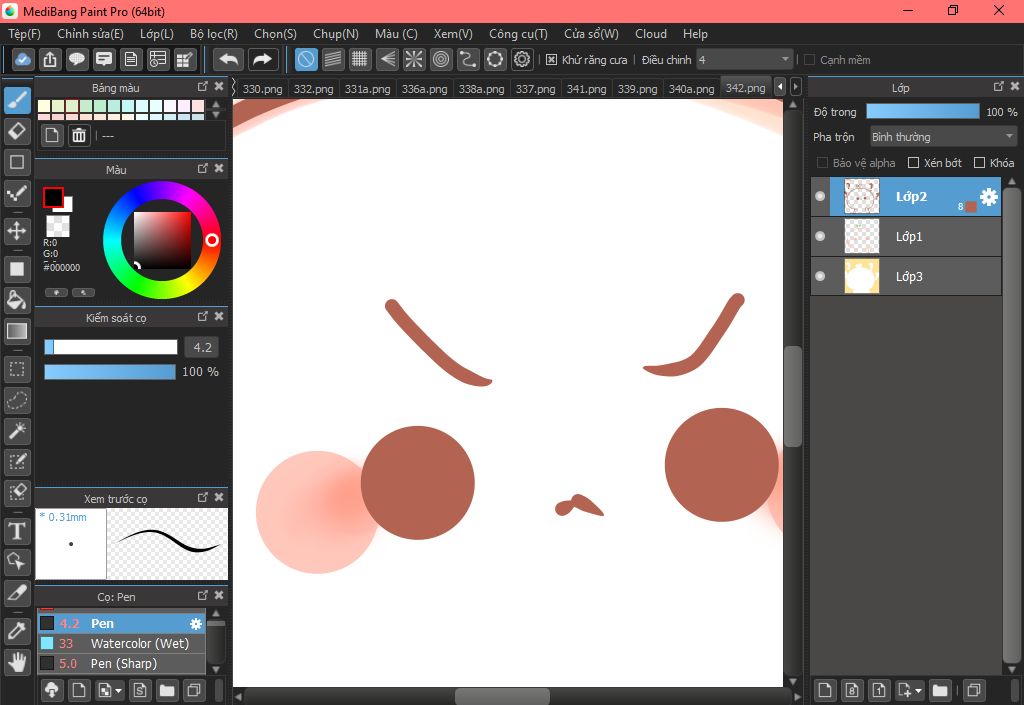Open the Cloud menu
The width and height of the screenshot is (1024, 705).
click(x=650, y=34)
